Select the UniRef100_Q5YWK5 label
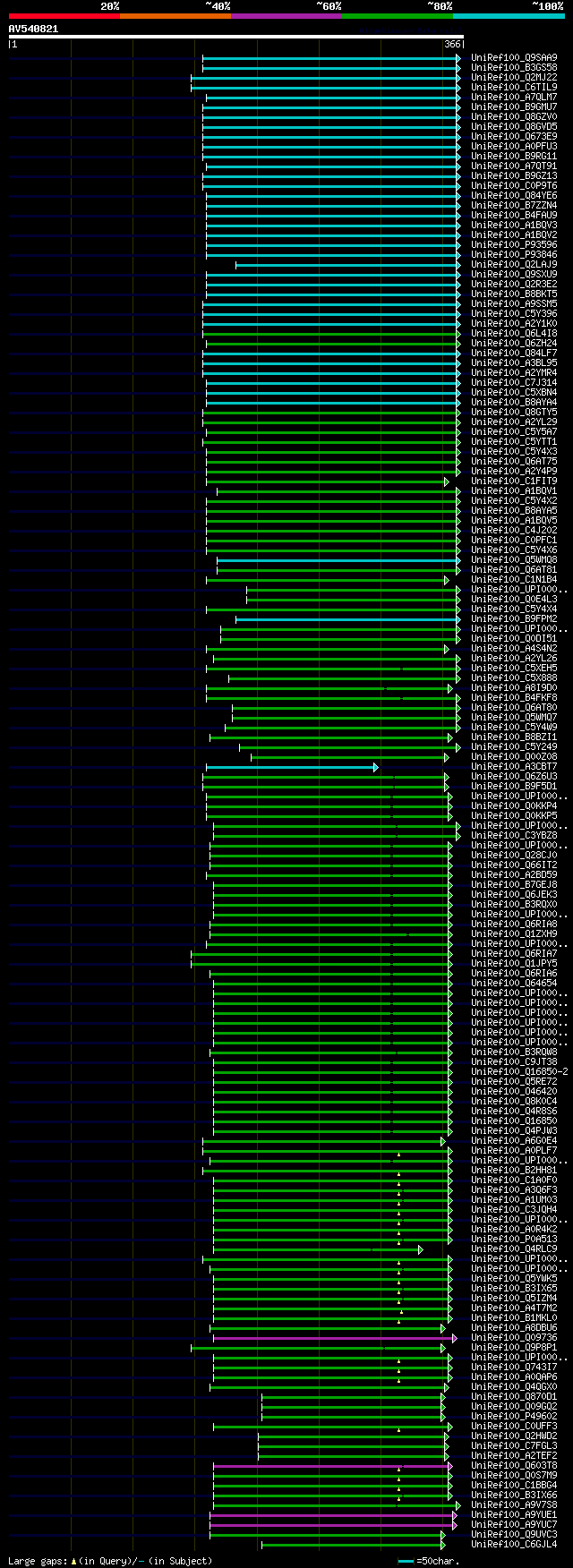This screenshot has width=573, height=1568. click(x=514, y=1279)
